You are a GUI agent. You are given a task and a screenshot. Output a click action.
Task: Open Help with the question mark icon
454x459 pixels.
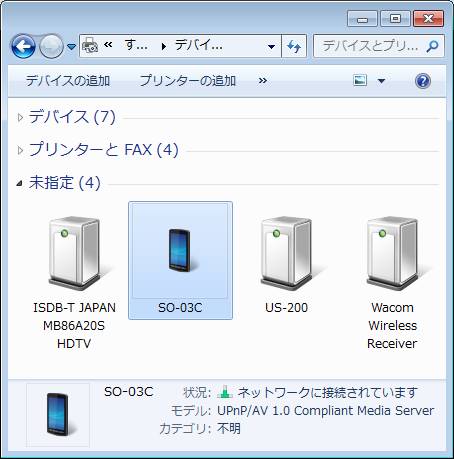(423, 81)
